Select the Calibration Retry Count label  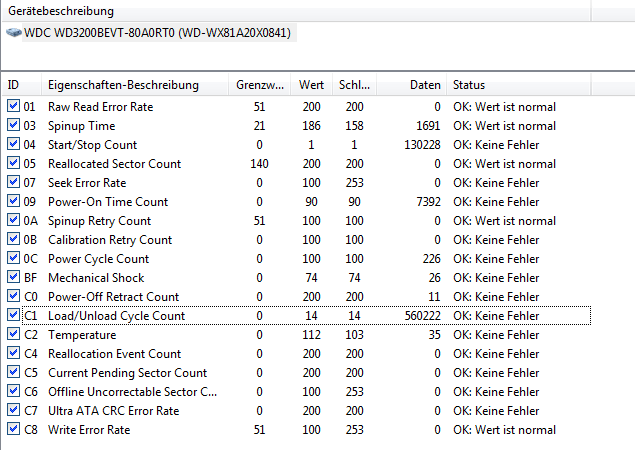[x=110, y=240]
